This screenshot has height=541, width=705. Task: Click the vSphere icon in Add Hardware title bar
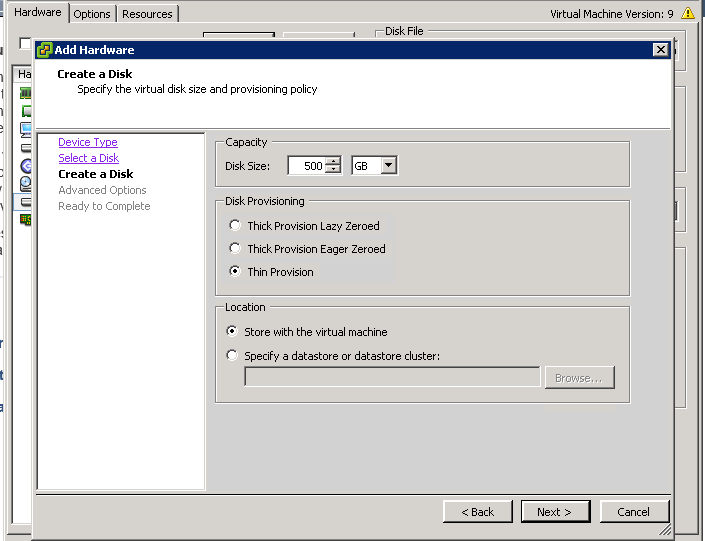point(45,49)
